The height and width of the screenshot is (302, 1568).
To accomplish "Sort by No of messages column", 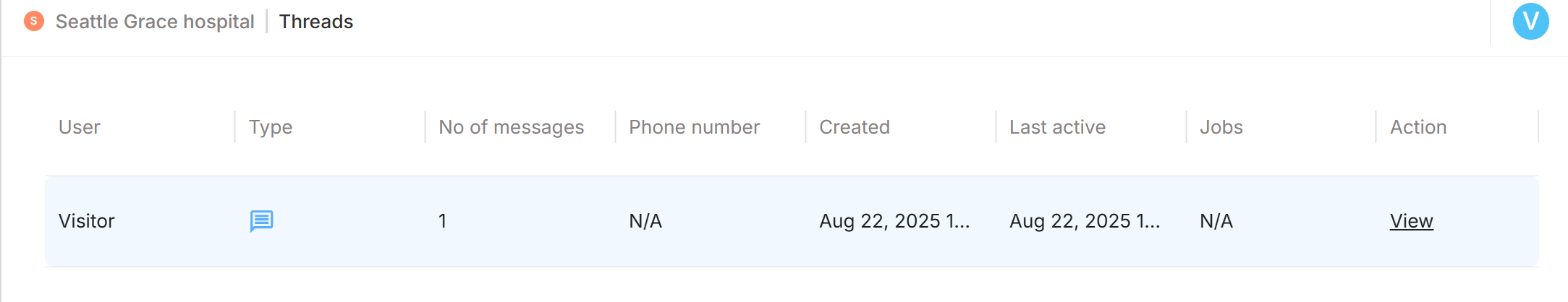I will point(511,127).
